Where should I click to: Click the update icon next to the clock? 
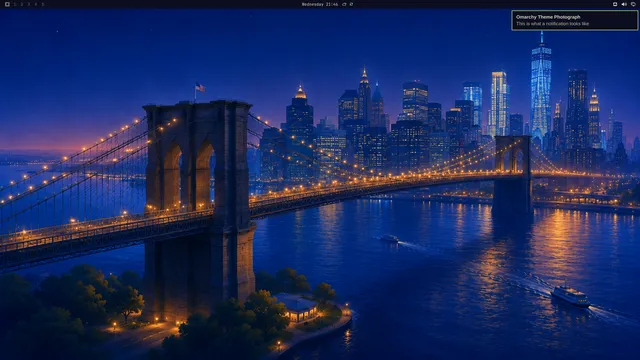pos(344,4)
